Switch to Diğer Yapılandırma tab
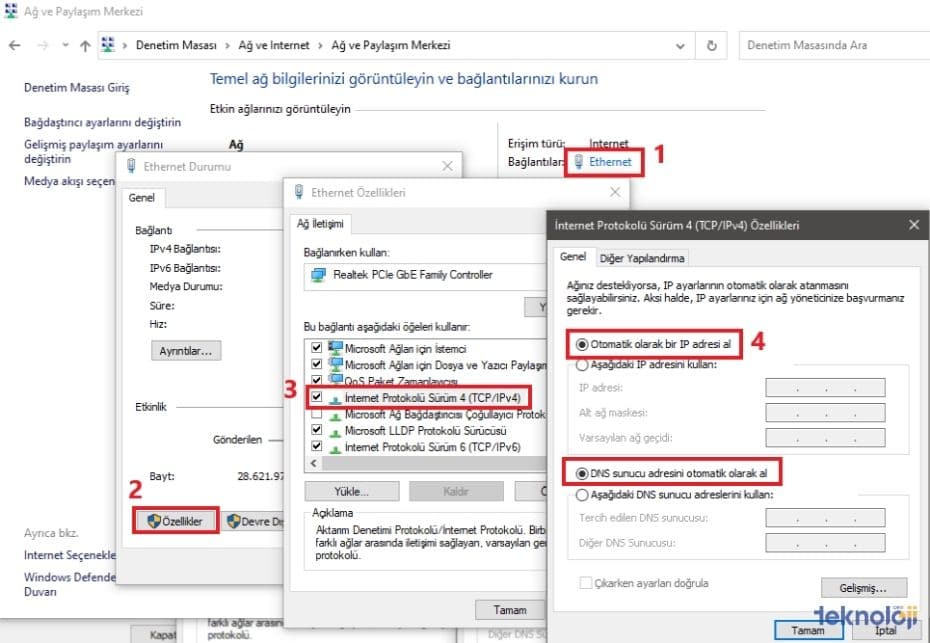This screenshot has width=930, height=643. pyautogui.click(x=642, y=258)
